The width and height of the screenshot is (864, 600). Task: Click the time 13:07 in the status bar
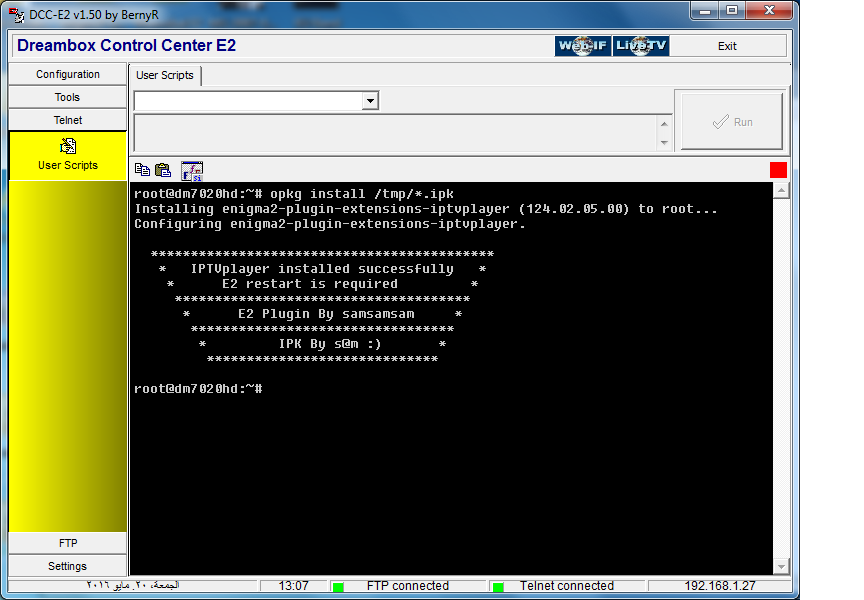(x=293, y=586)
